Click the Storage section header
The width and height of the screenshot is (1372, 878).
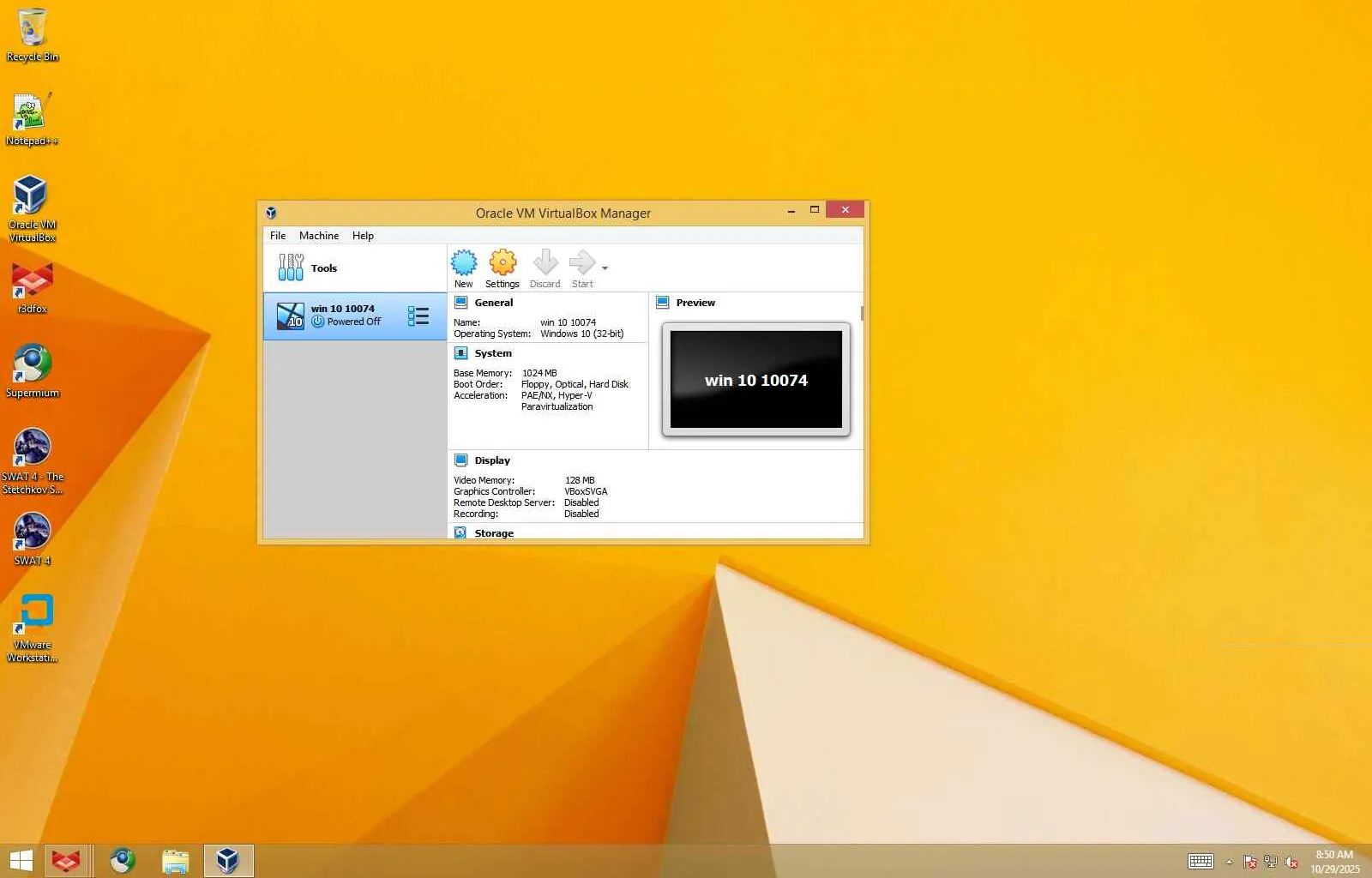[x=494, y=533]
